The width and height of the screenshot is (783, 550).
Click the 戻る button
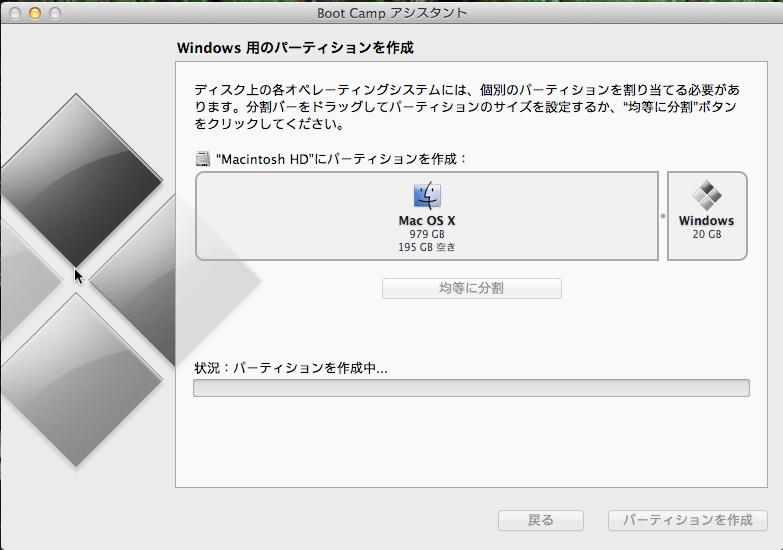[540, 520]
